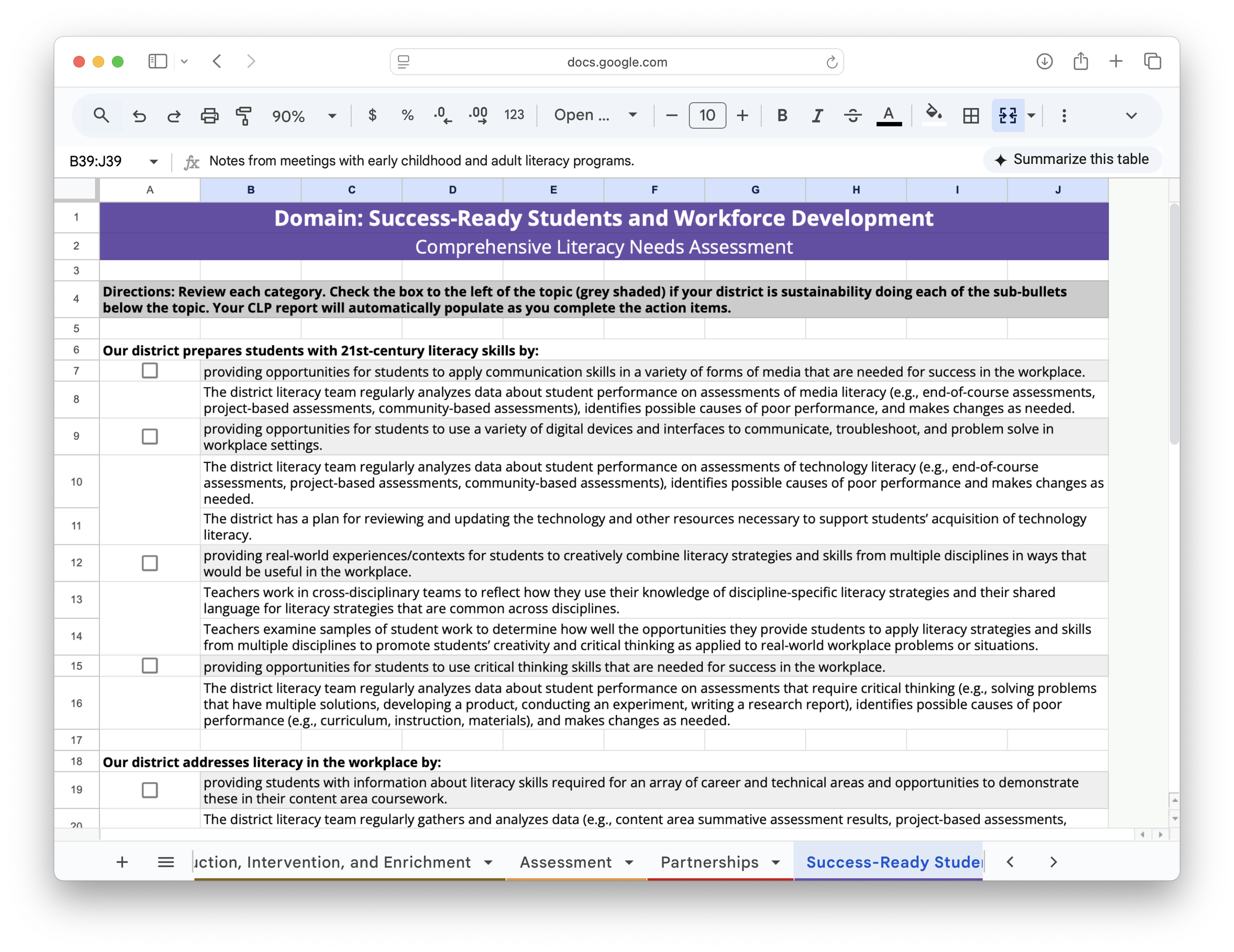Check the box in row 12

coord(150,563)
